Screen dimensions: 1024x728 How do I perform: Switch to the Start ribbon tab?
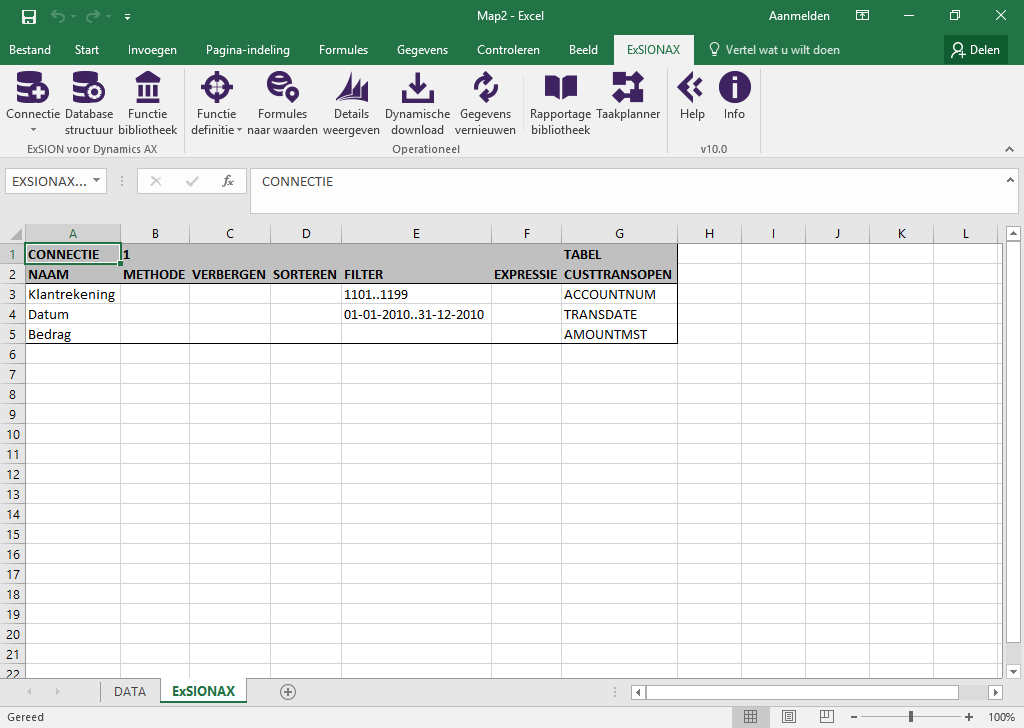[87, 50]
